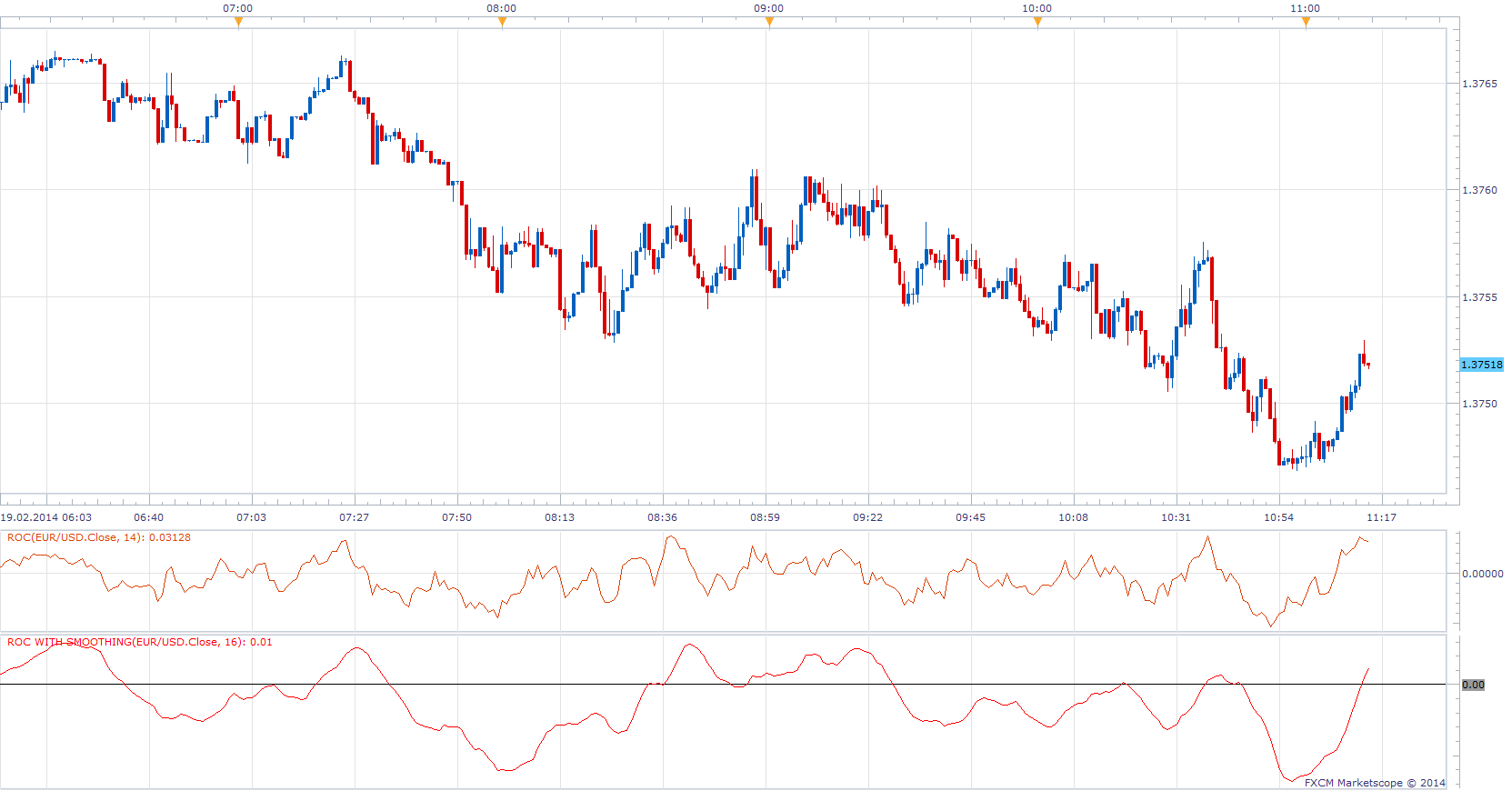Select the 1.3755 price axis label
The width and height of the screenshot is (1512, 791).
pyautogui.click(x=1479, y=297)
